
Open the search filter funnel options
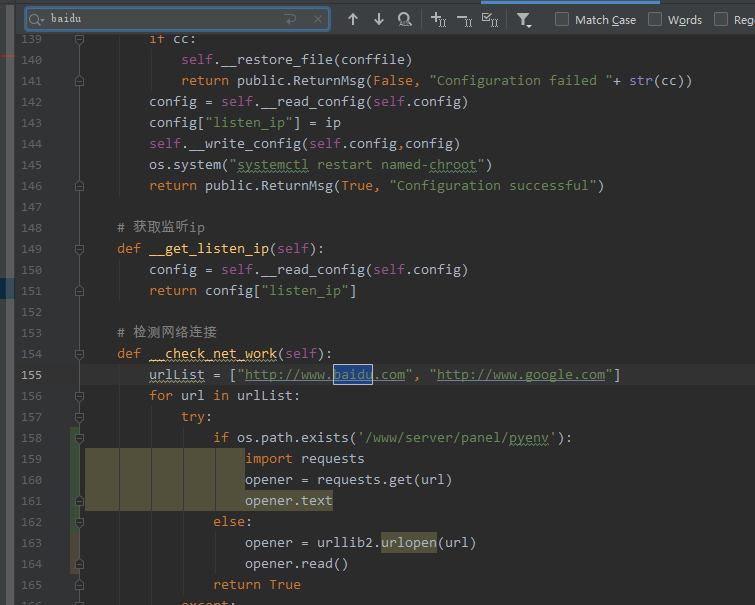pyautogui.click(x=524, y=19)
